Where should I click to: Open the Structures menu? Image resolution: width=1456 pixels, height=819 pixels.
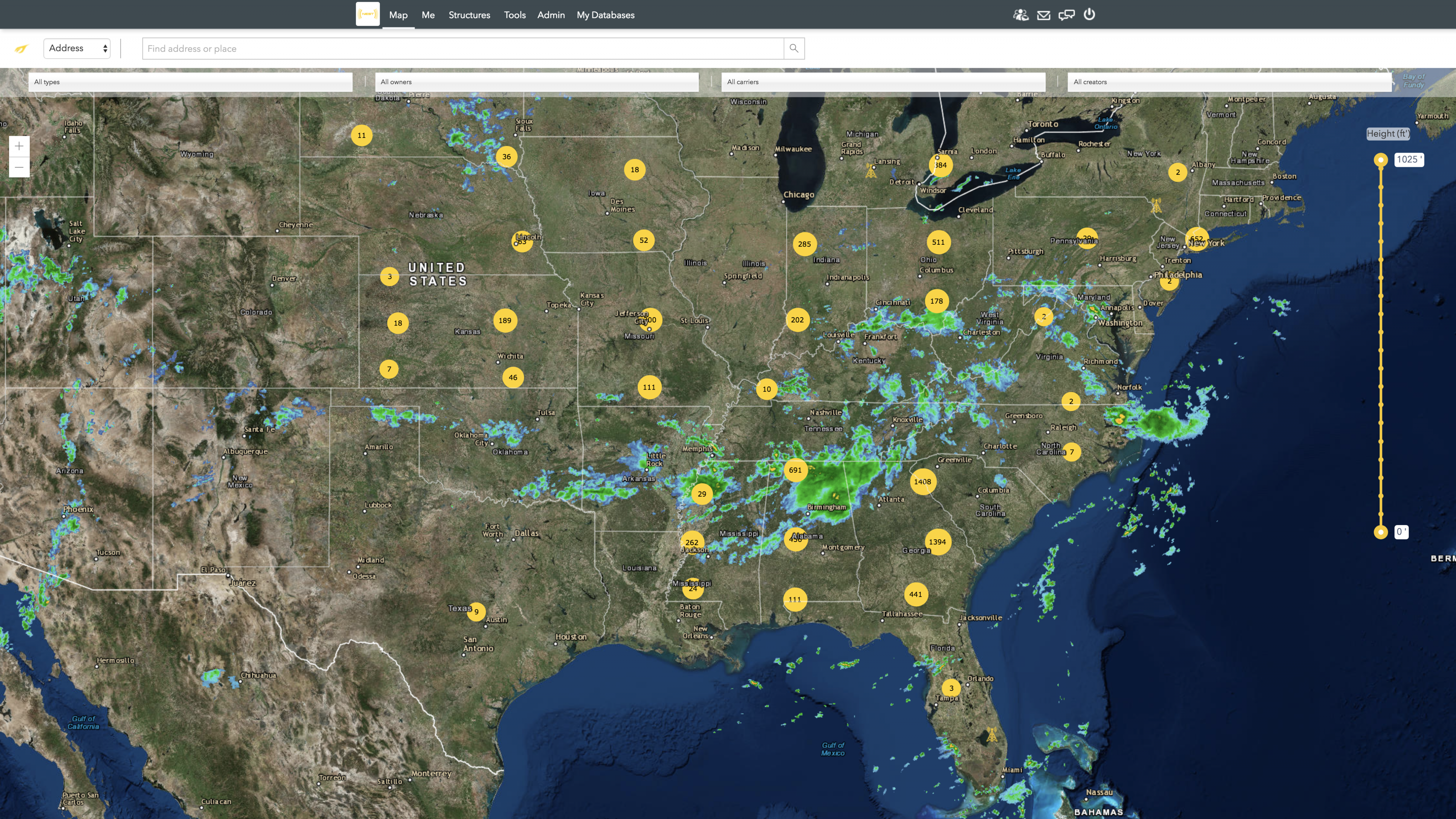point(469,15)
